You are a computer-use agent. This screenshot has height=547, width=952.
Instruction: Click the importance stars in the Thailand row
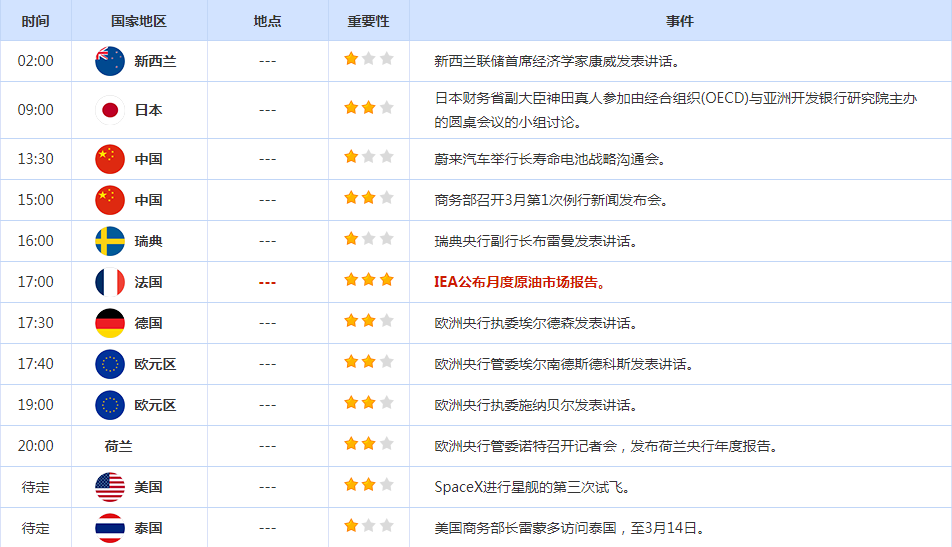(x=369, y=526)
